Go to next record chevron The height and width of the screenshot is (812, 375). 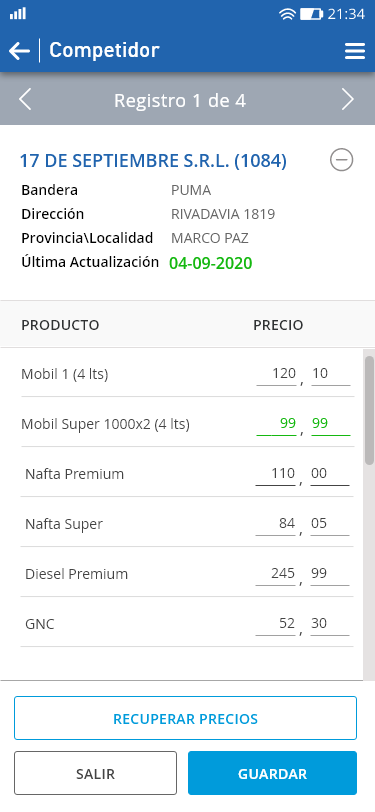(x=348, y=99)
